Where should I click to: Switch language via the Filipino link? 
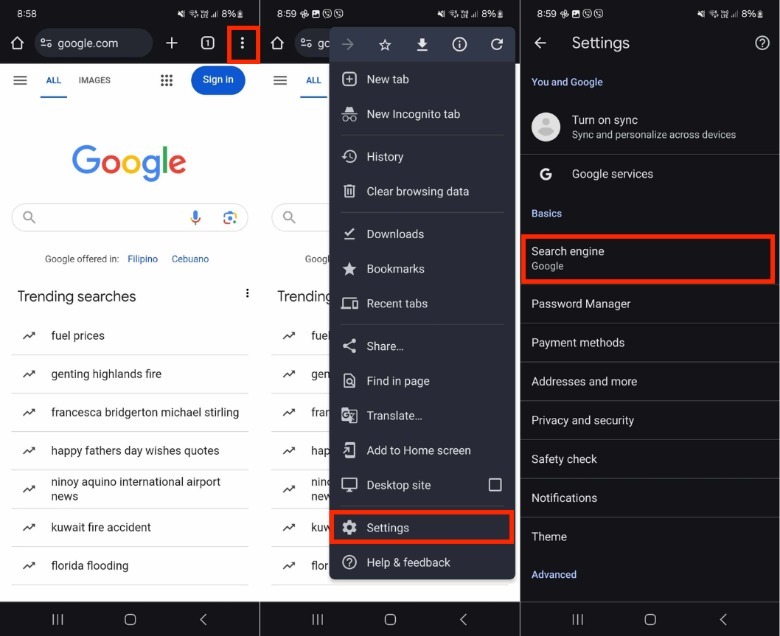(x=142, y=259)
